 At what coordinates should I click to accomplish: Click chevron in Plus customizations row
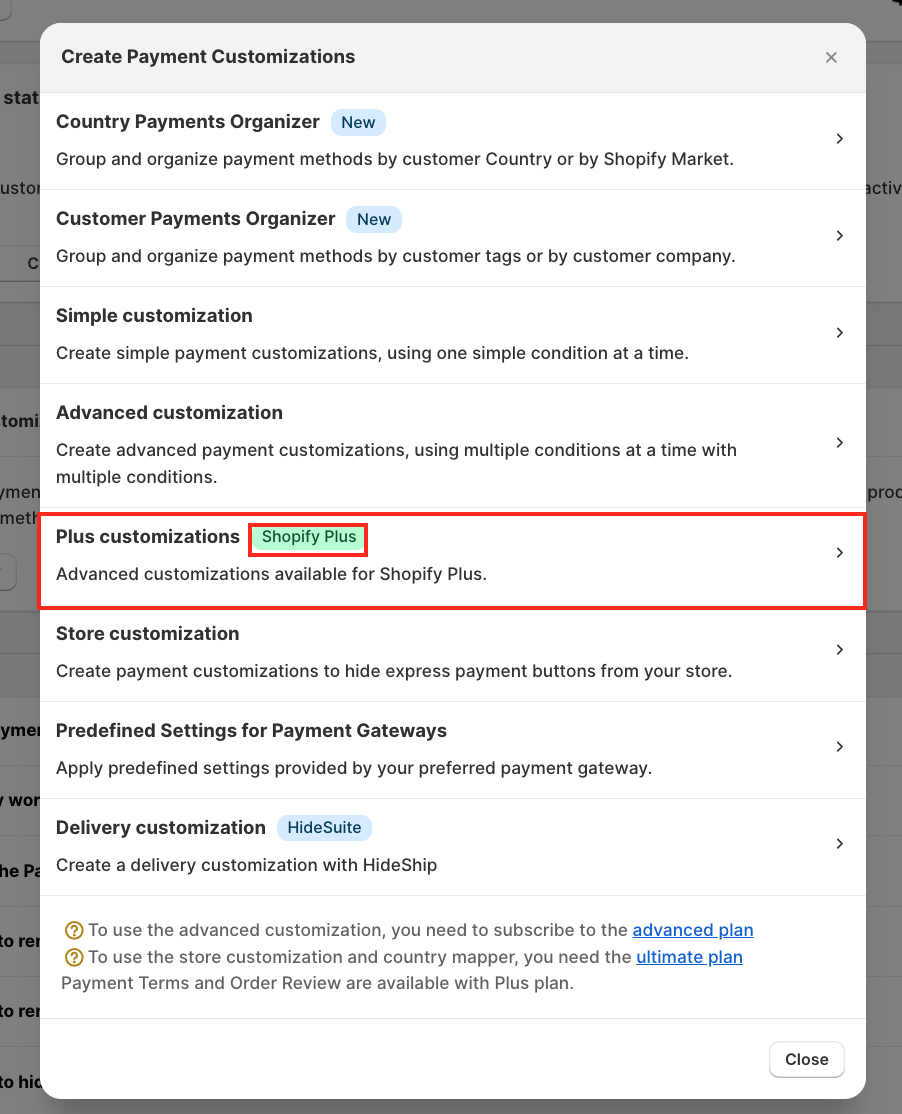pos(840,553)
